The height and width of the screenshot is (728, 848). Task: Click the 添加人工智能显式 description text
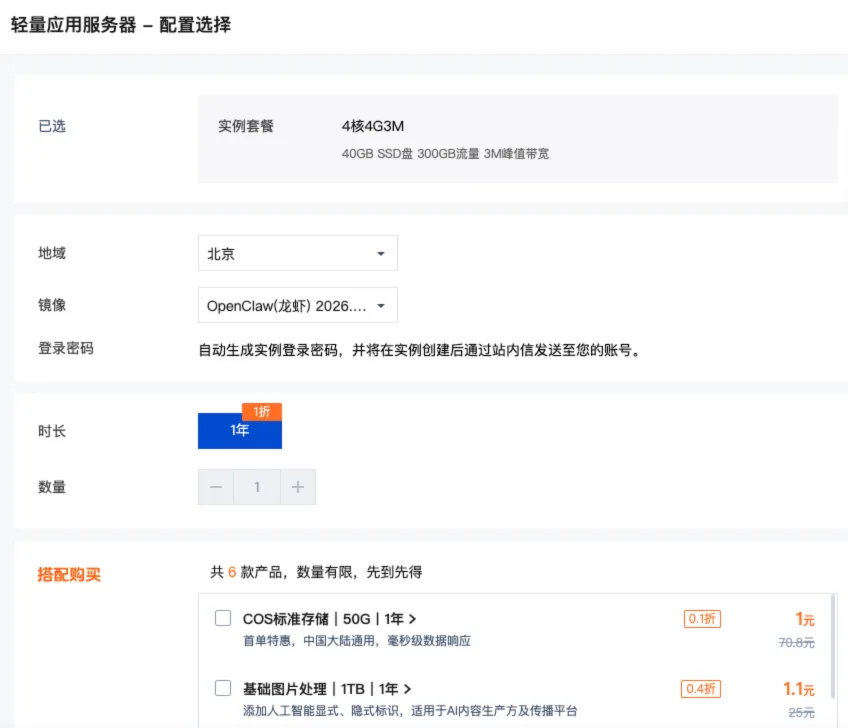(x=410, y=710)
